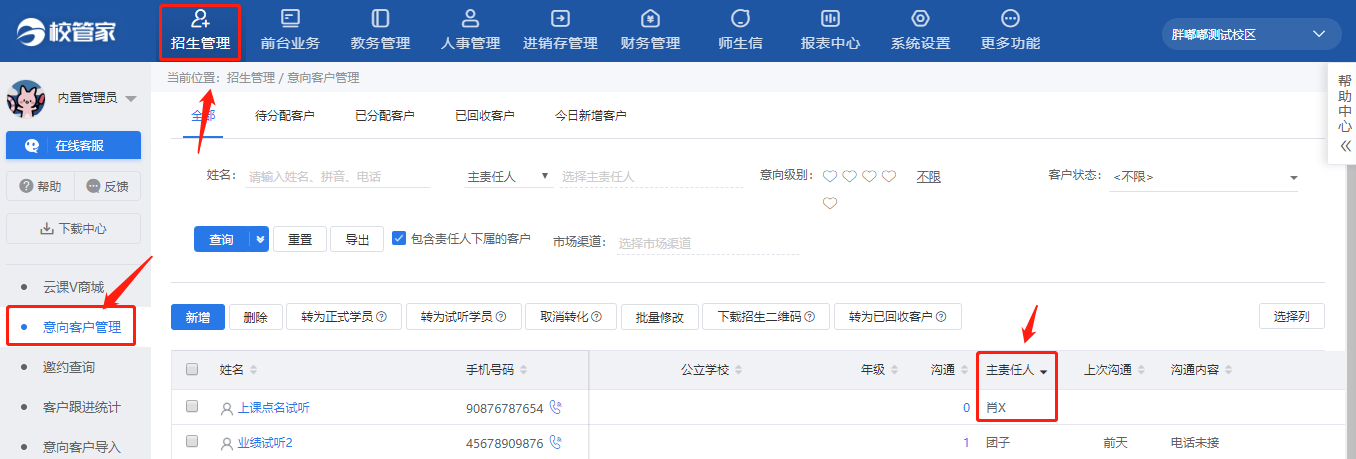Open 邀约查询 in sidebar
The image size is (1356, 459).
tap(69, 367)
